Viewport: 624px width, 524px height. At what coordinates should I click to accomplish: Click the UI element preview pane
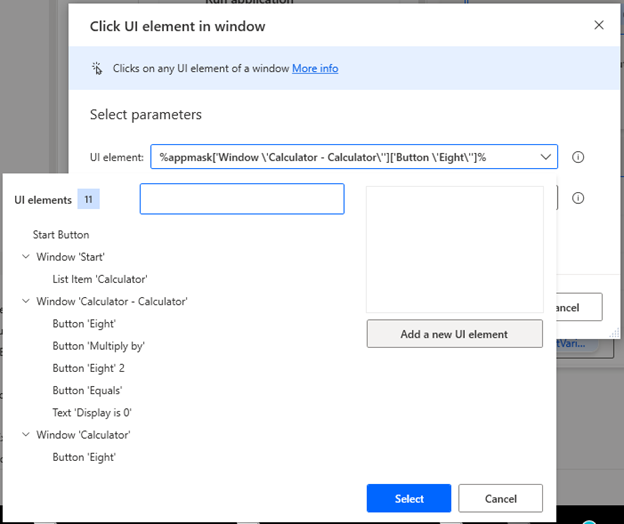(454, 249)
